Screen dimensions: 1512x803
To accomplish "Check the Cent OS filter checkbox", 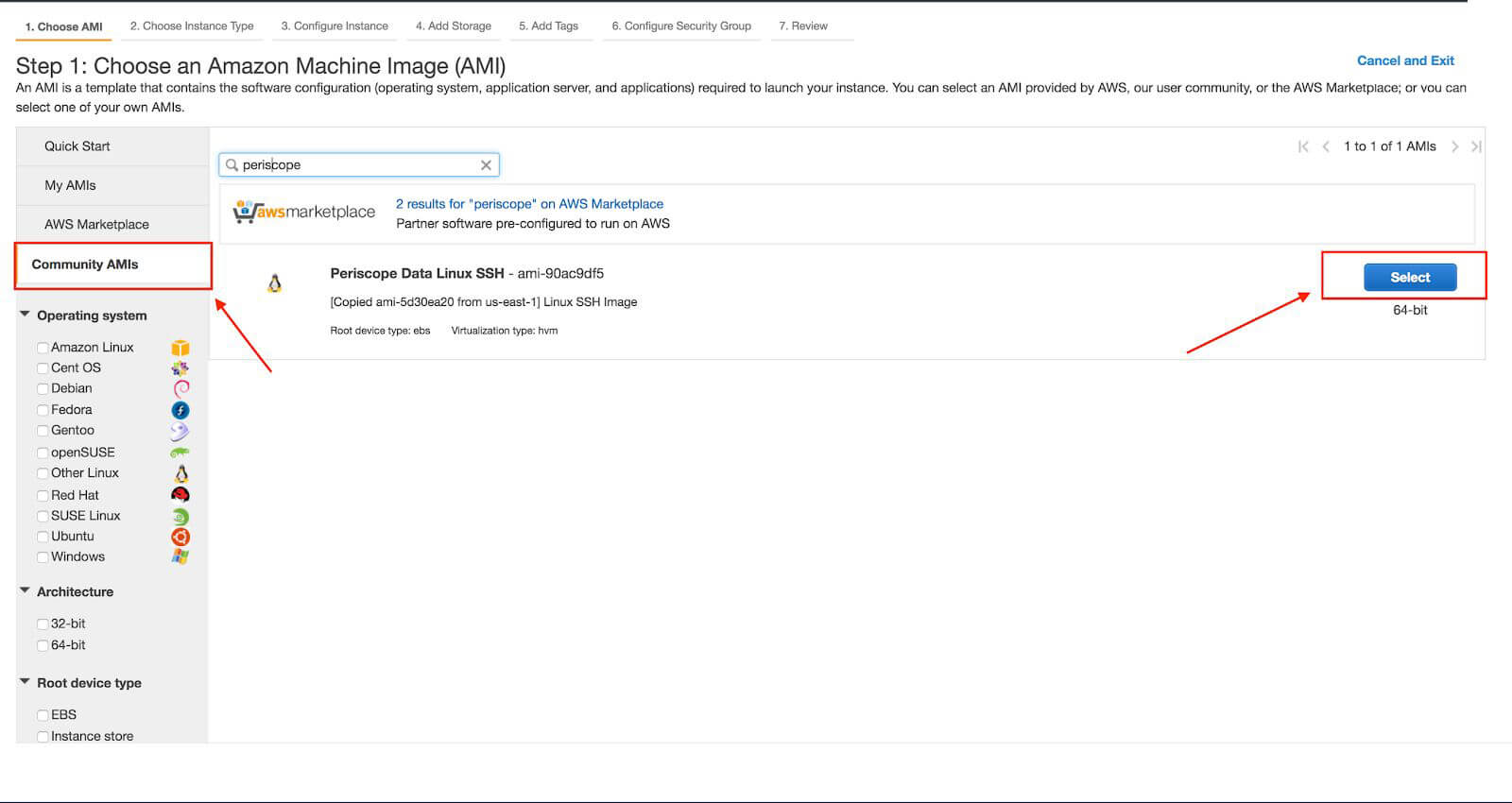I will point(43,368).
